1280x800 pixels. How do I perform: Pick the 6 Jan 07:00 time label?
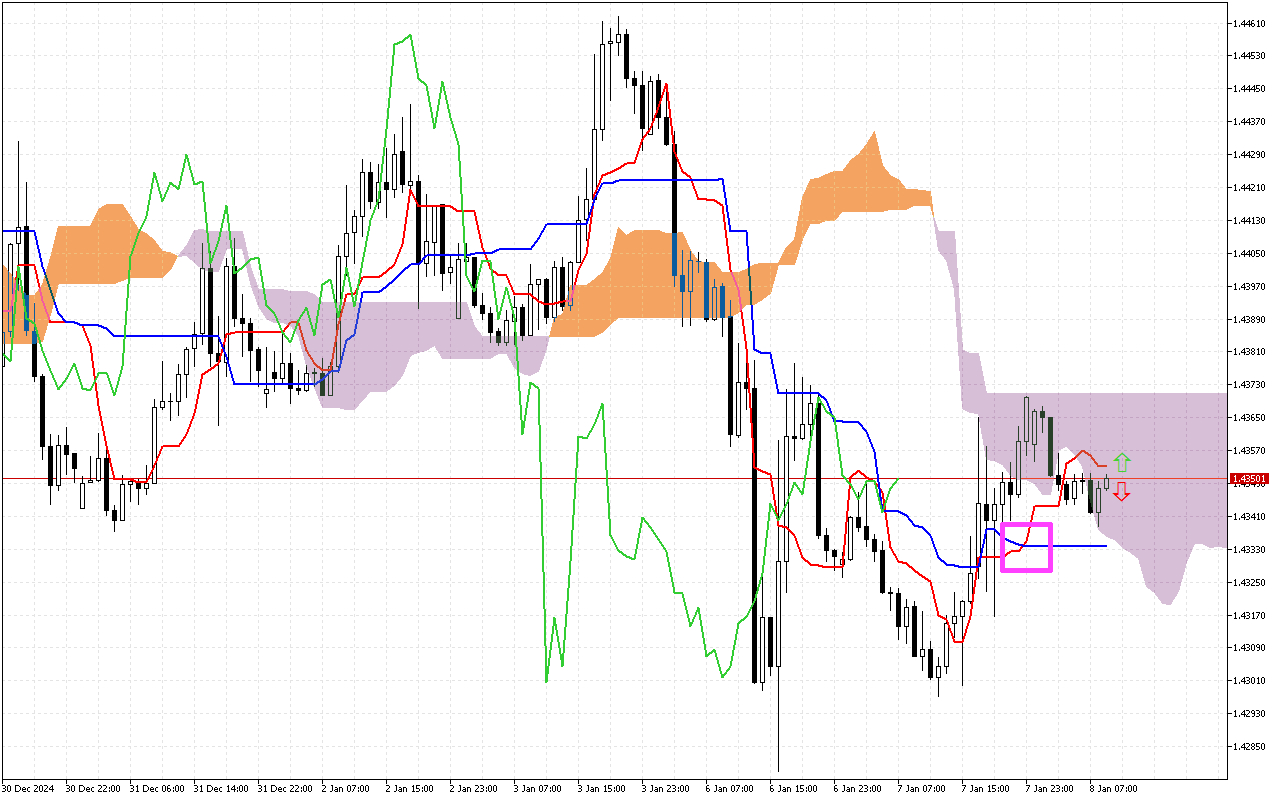tap(730, 789)
